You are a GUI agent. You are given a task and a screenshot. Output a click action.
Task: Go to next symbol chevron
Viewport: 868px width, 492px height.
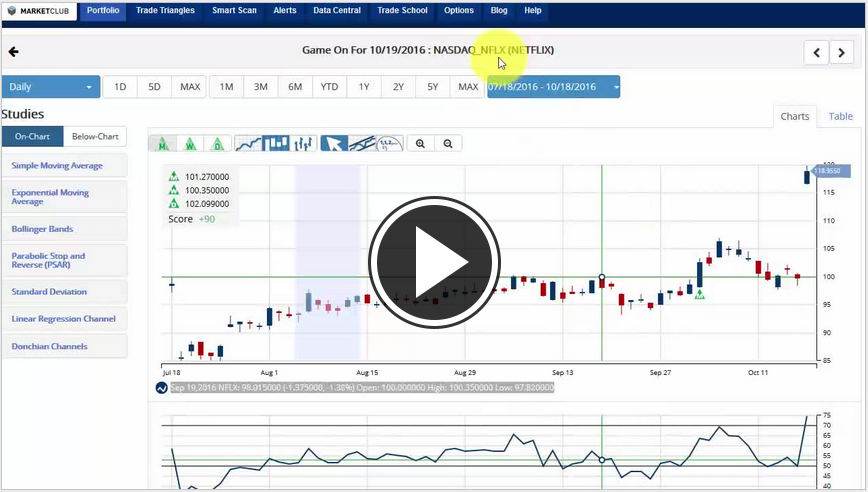pyautogui.click(x=841, y=53)
